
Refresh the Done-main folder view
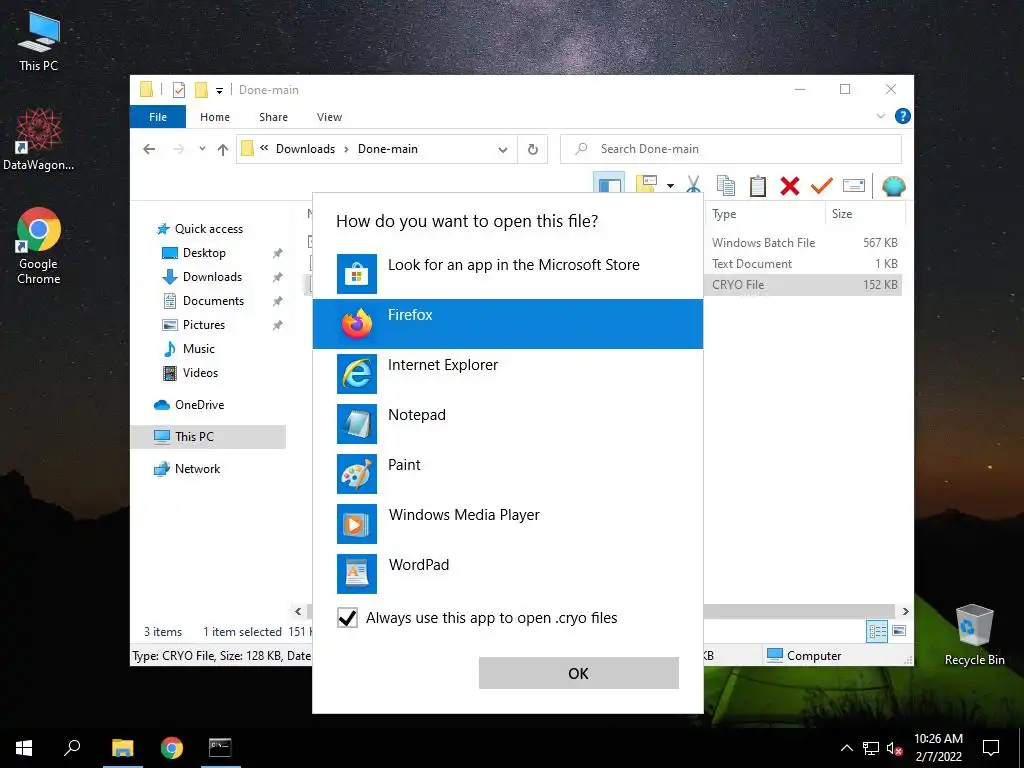[533, 150]
